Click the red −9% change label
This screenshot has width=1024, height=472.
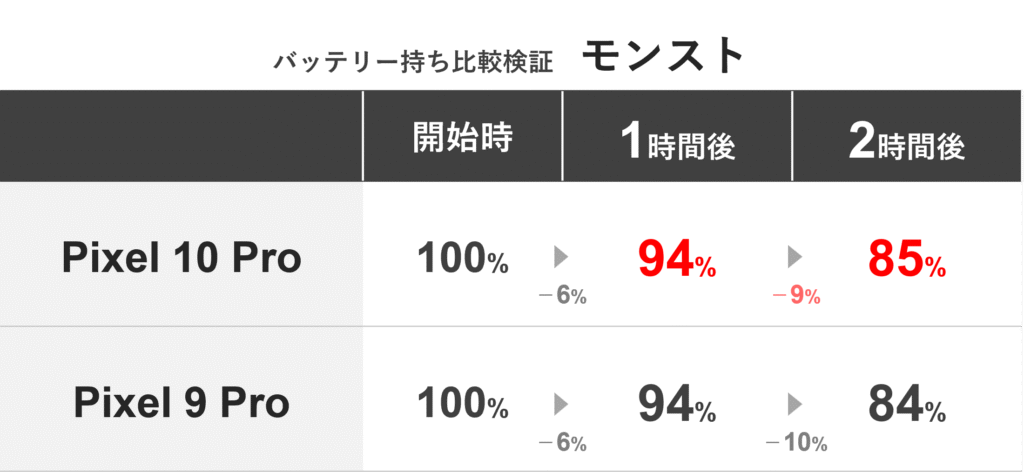797,296
